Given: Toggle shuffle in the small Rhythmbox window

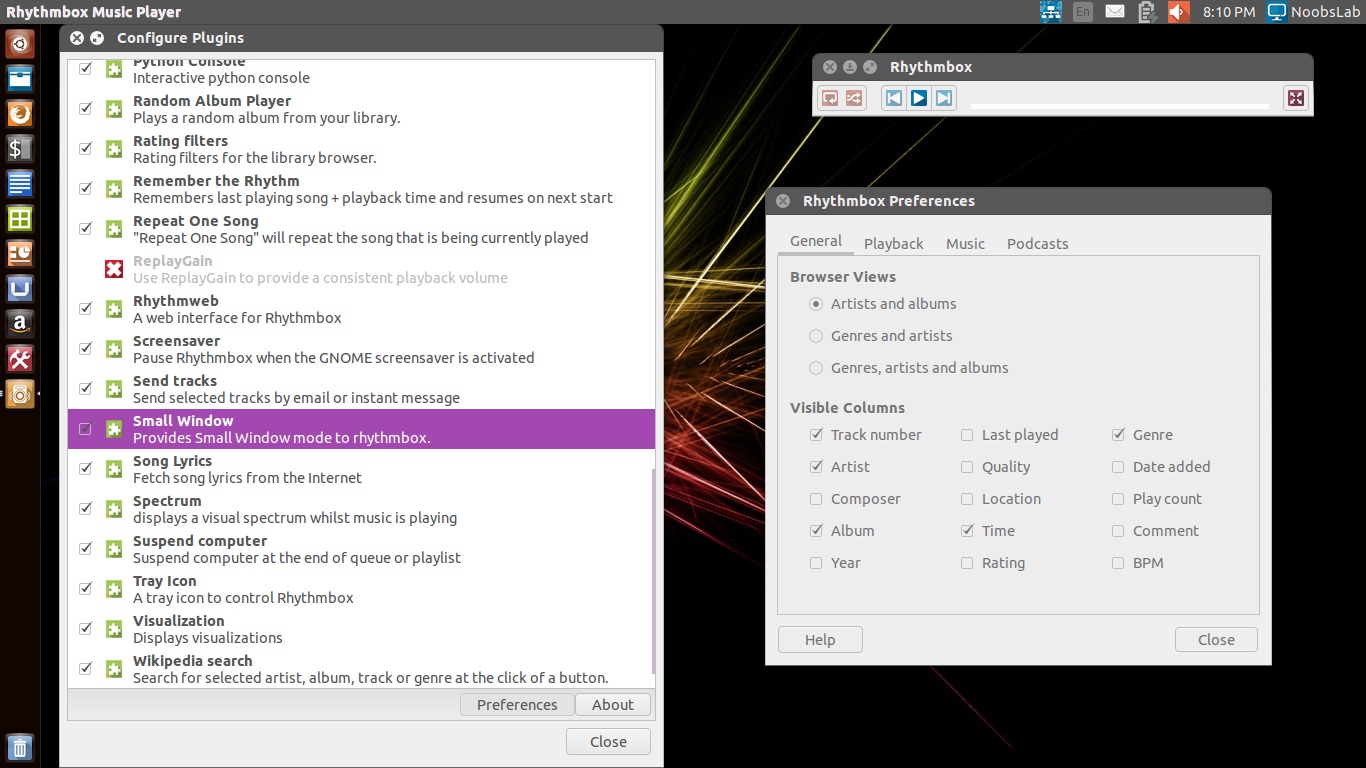Looking at the screenshot, I should (x=853, y=98).
